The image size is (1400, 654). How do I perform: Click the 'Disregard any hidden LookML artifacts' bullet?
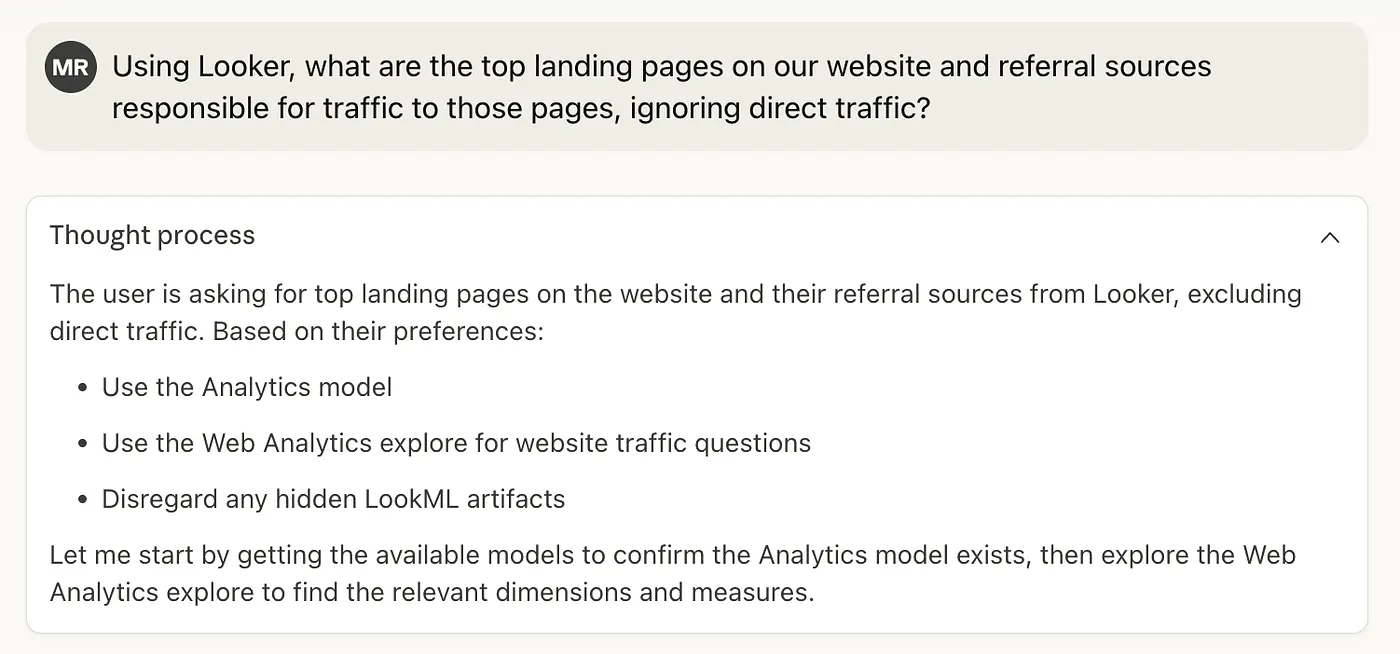[x=332, y=499]
